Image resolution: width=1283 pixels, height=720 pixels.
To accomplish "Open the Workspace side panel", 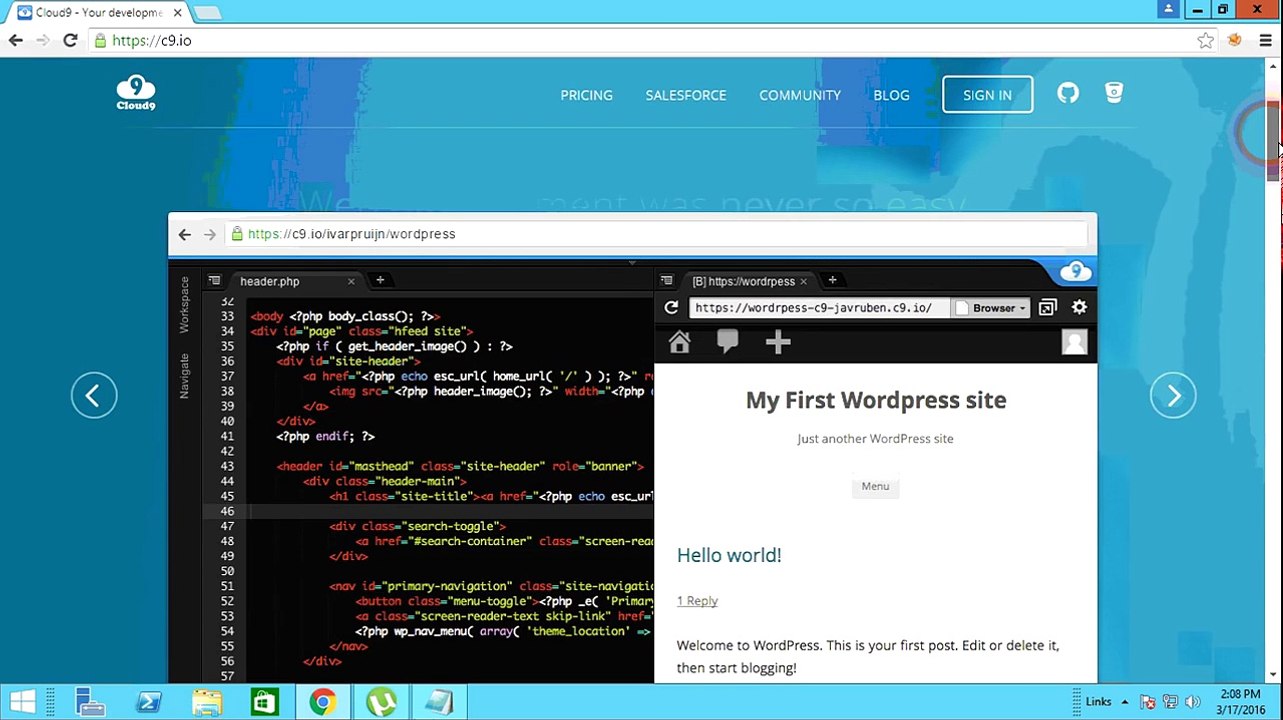I will point(184,305).
